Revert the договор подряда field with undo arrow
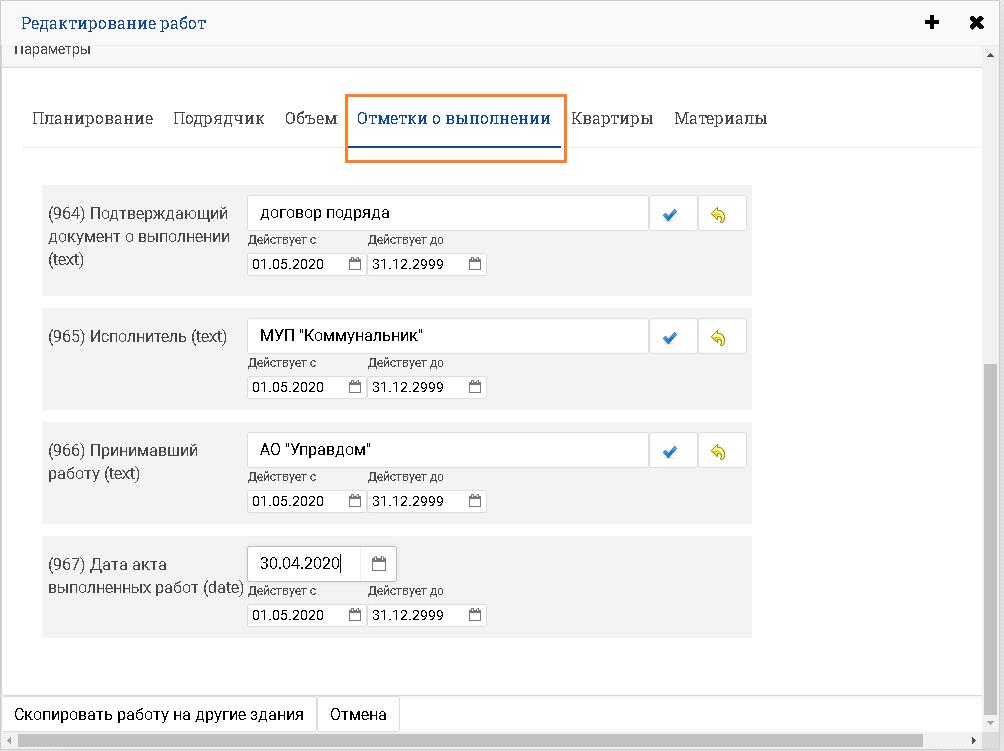 (721, 214)
